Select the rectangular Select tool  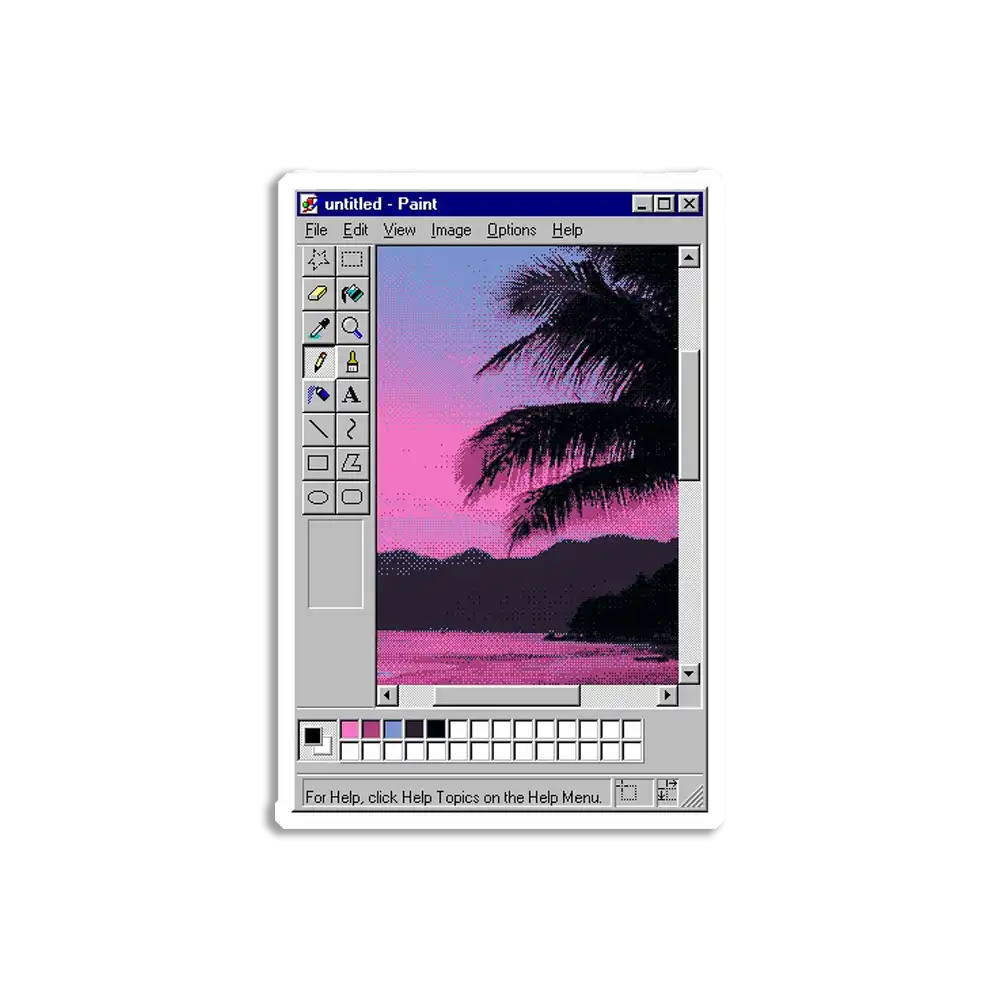(352, 260)
